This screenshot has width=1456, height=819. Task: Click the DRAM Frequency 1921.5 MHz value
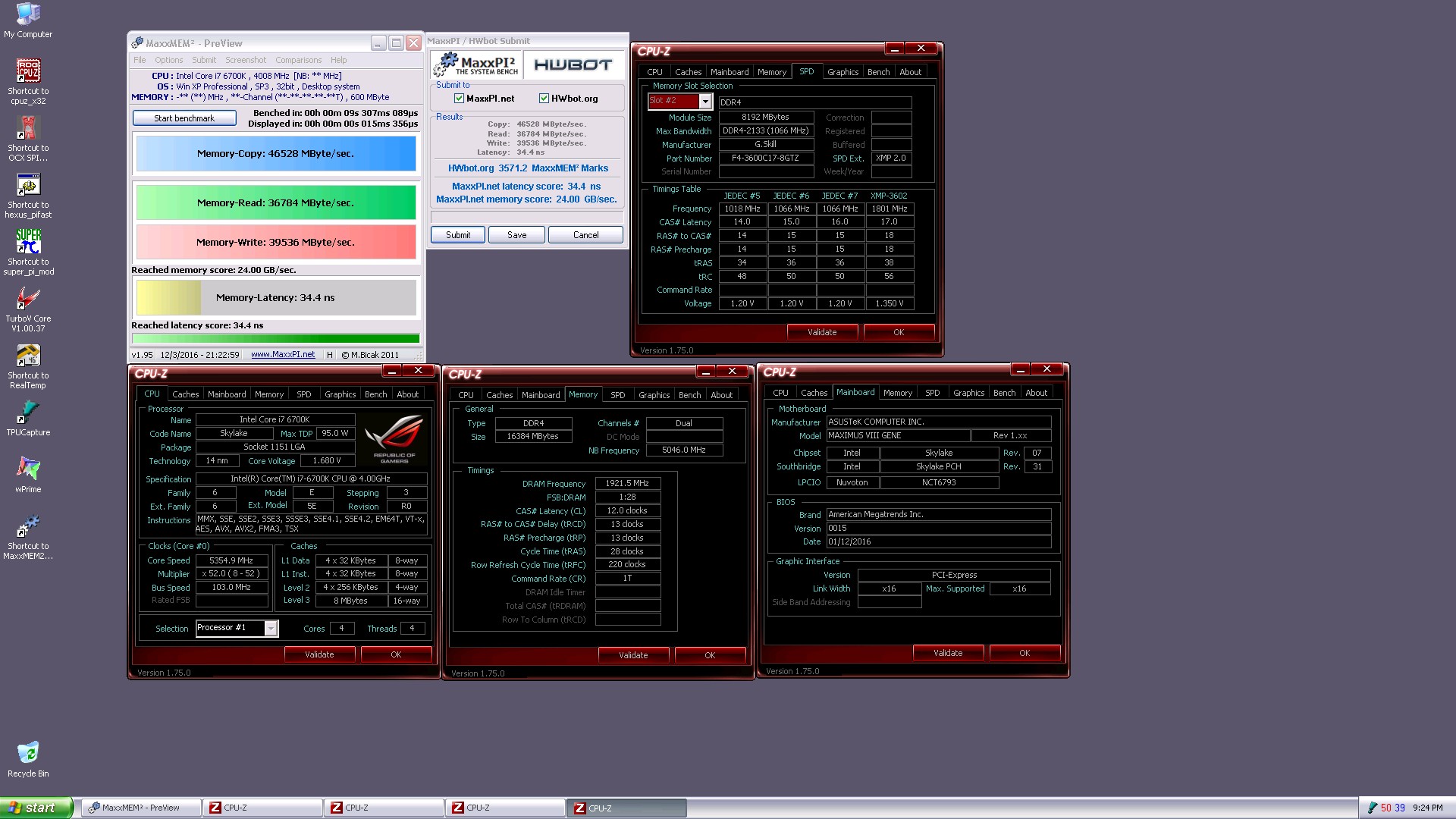click(x=627, y=484)
